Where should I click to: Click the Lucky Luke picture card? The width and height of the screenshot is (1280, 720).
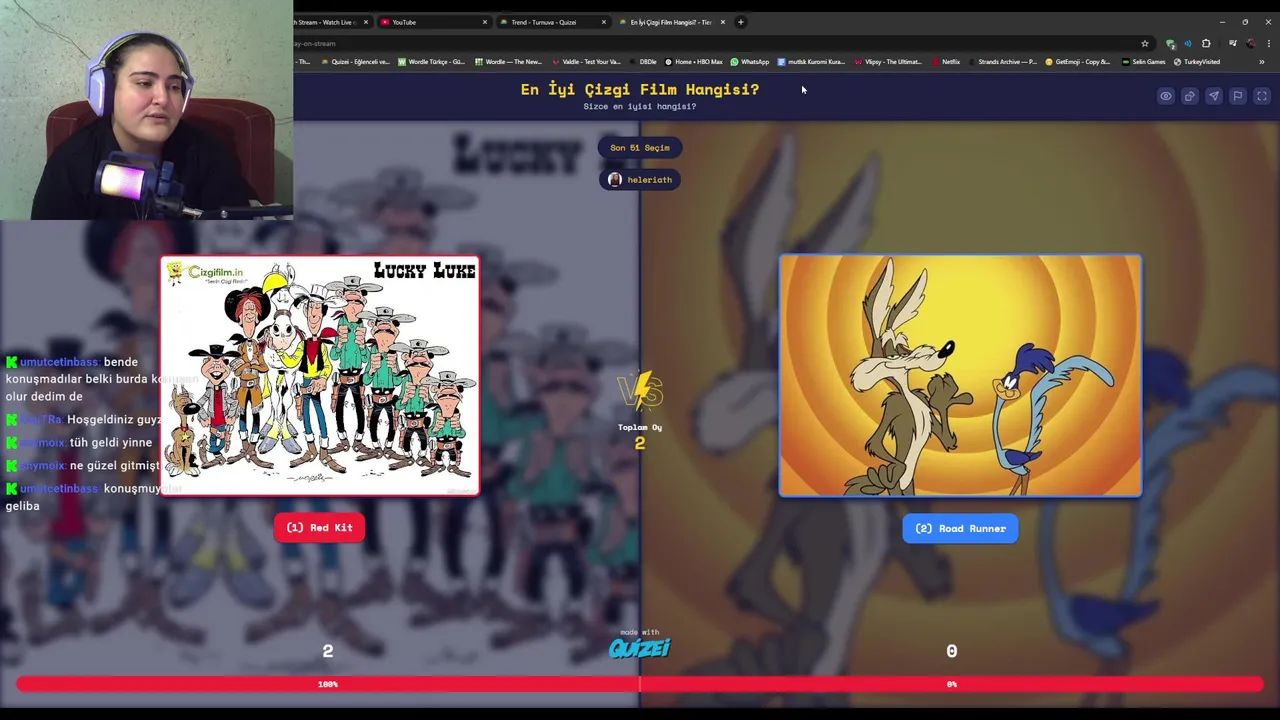pos(320,375)
